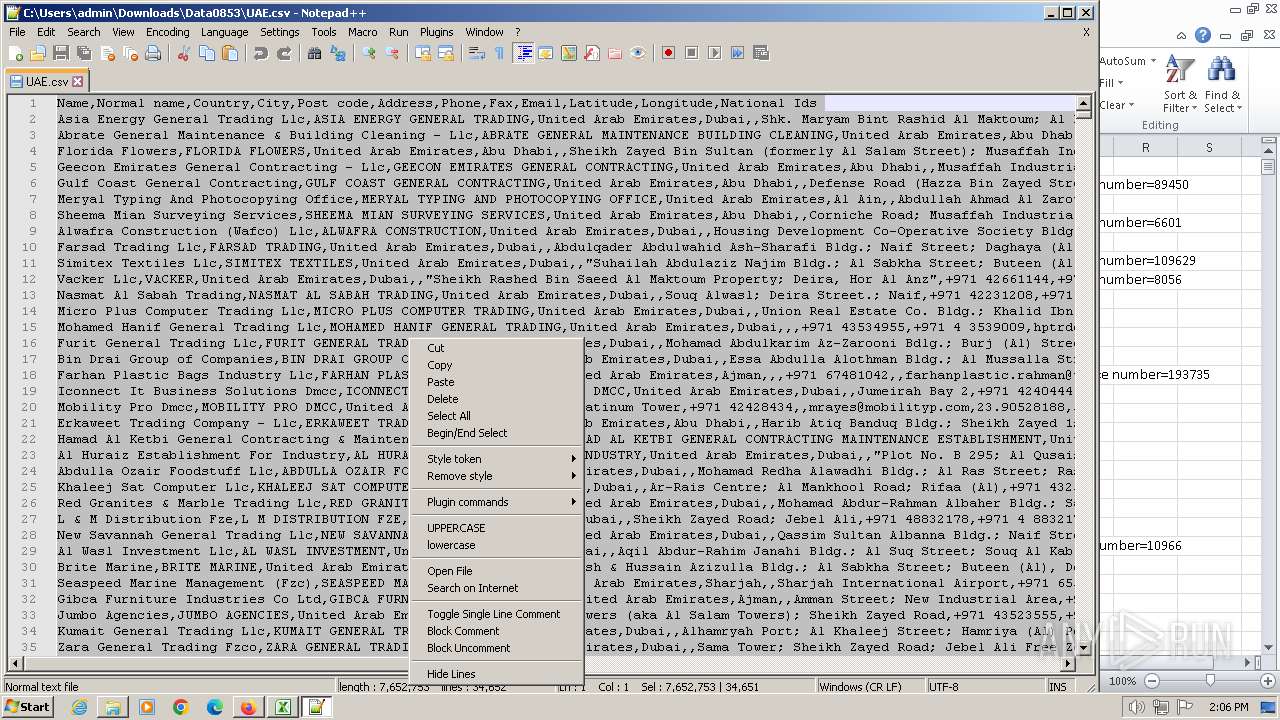Click the Replace toolbar icon

point(338,53)
